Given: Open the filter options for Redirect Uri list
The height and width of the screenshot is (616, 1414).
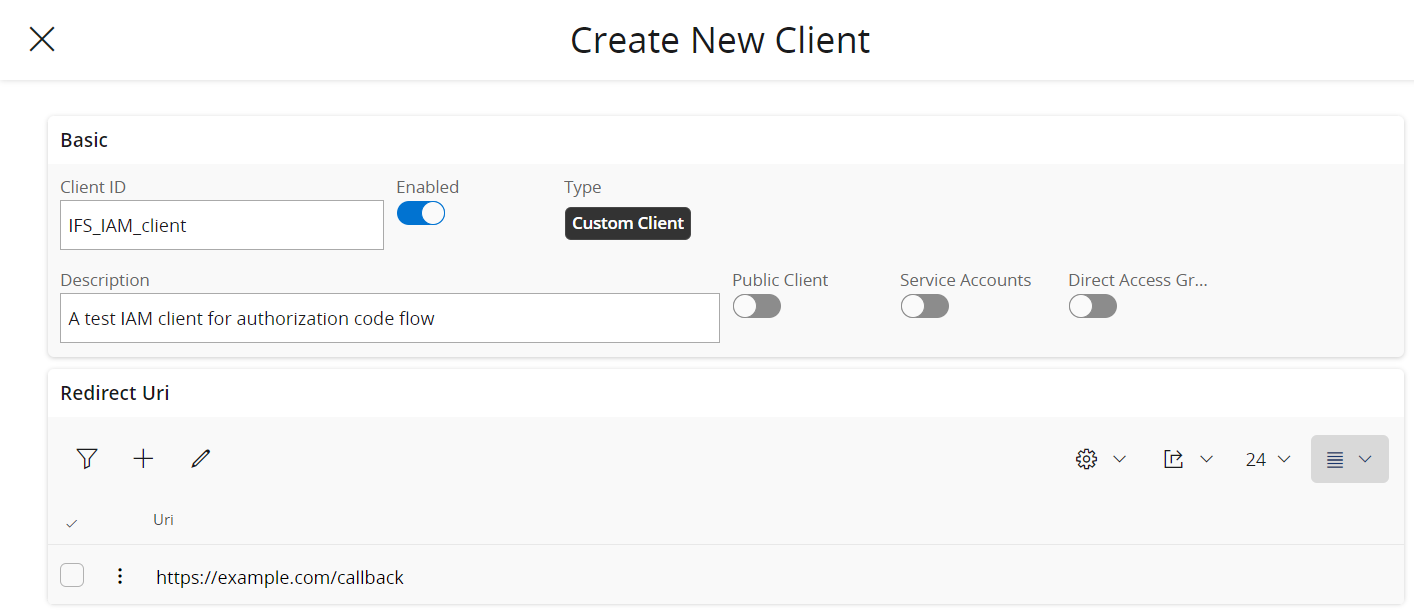Looking at the screenshot, I should 87,458.
